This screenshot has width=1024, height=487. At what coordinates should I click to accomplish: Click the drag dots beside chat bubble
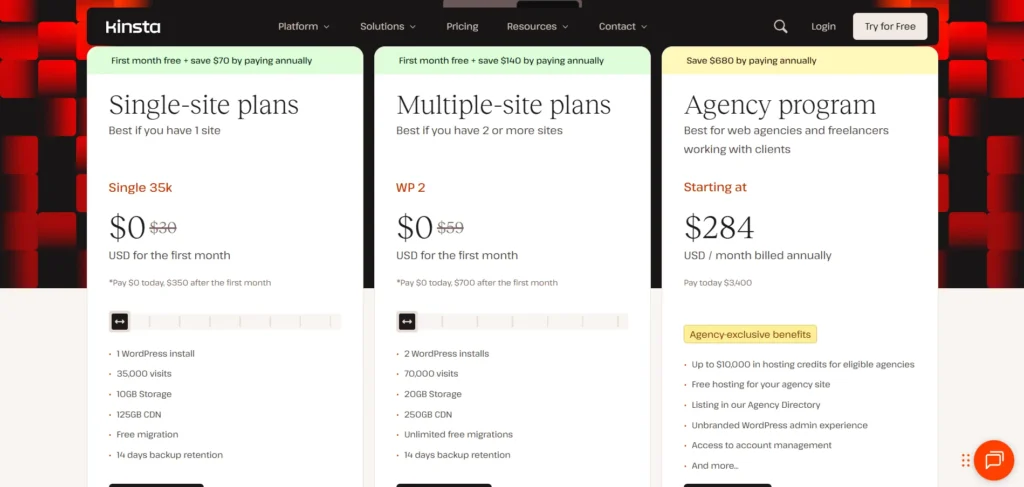point(966,461)
